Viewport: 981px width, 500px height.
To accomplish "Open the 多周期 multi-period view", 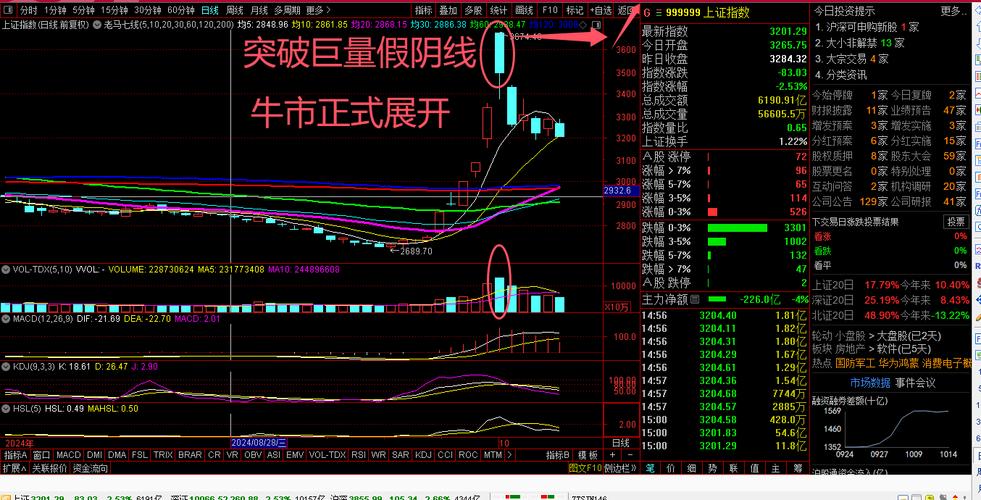I will click(287, 10).
